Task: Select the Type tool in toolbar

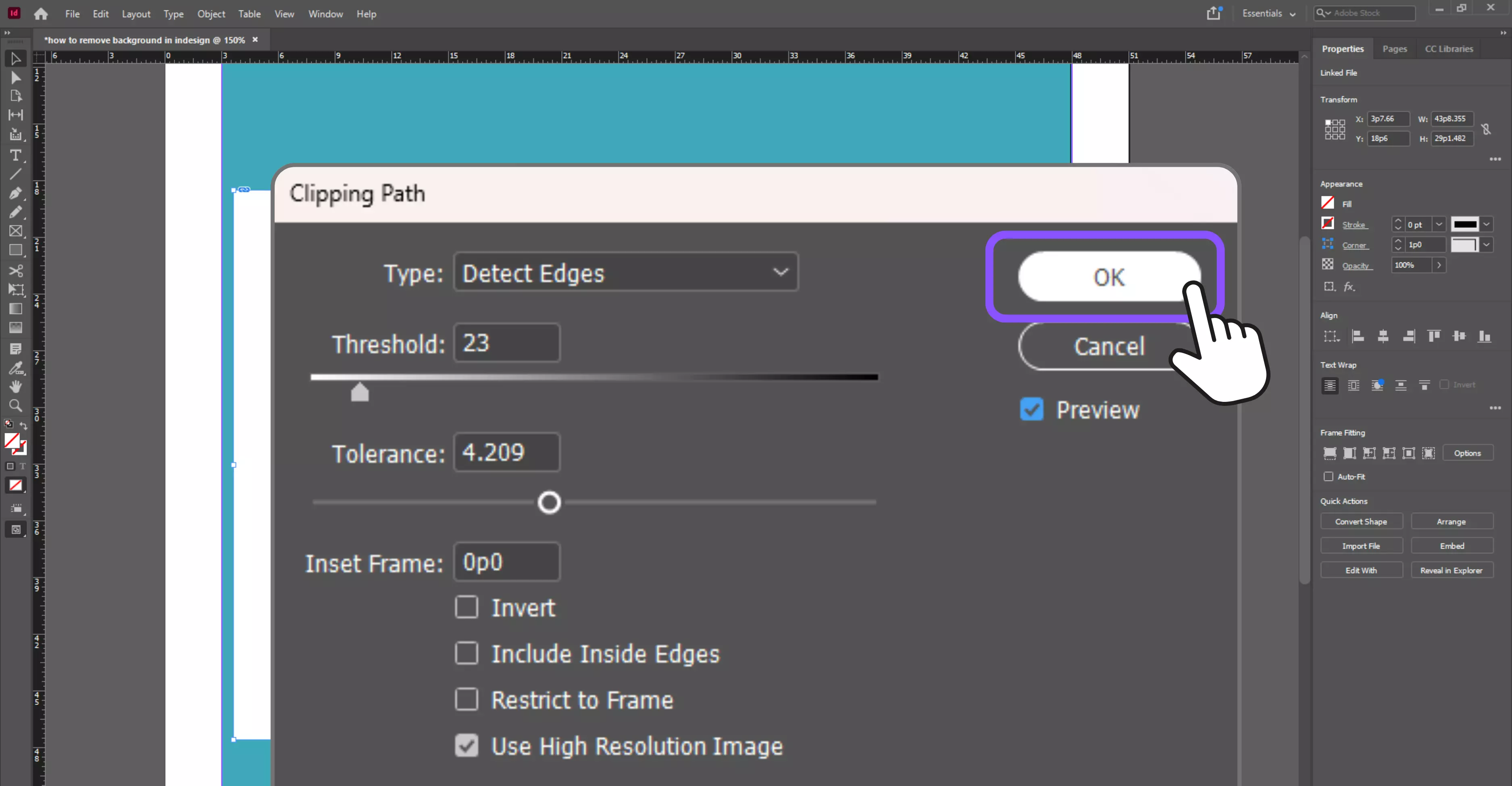Action: 15,155
